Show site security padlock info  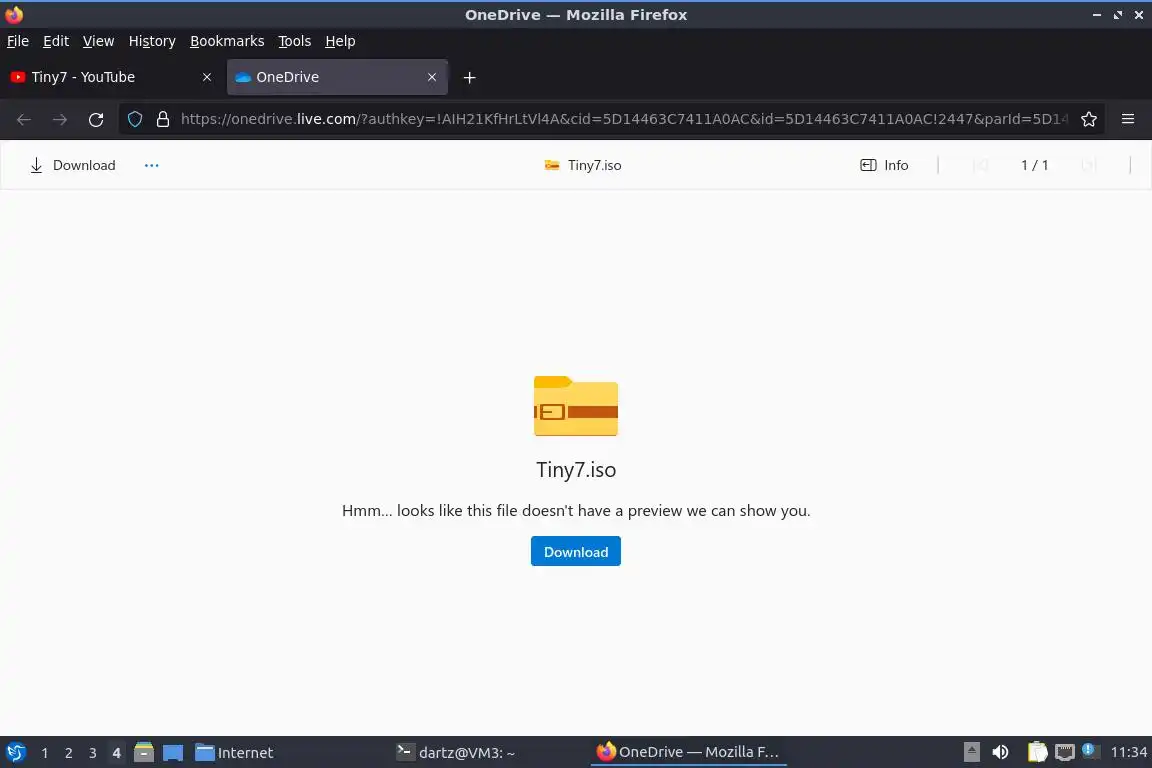(x=163, y=119)
